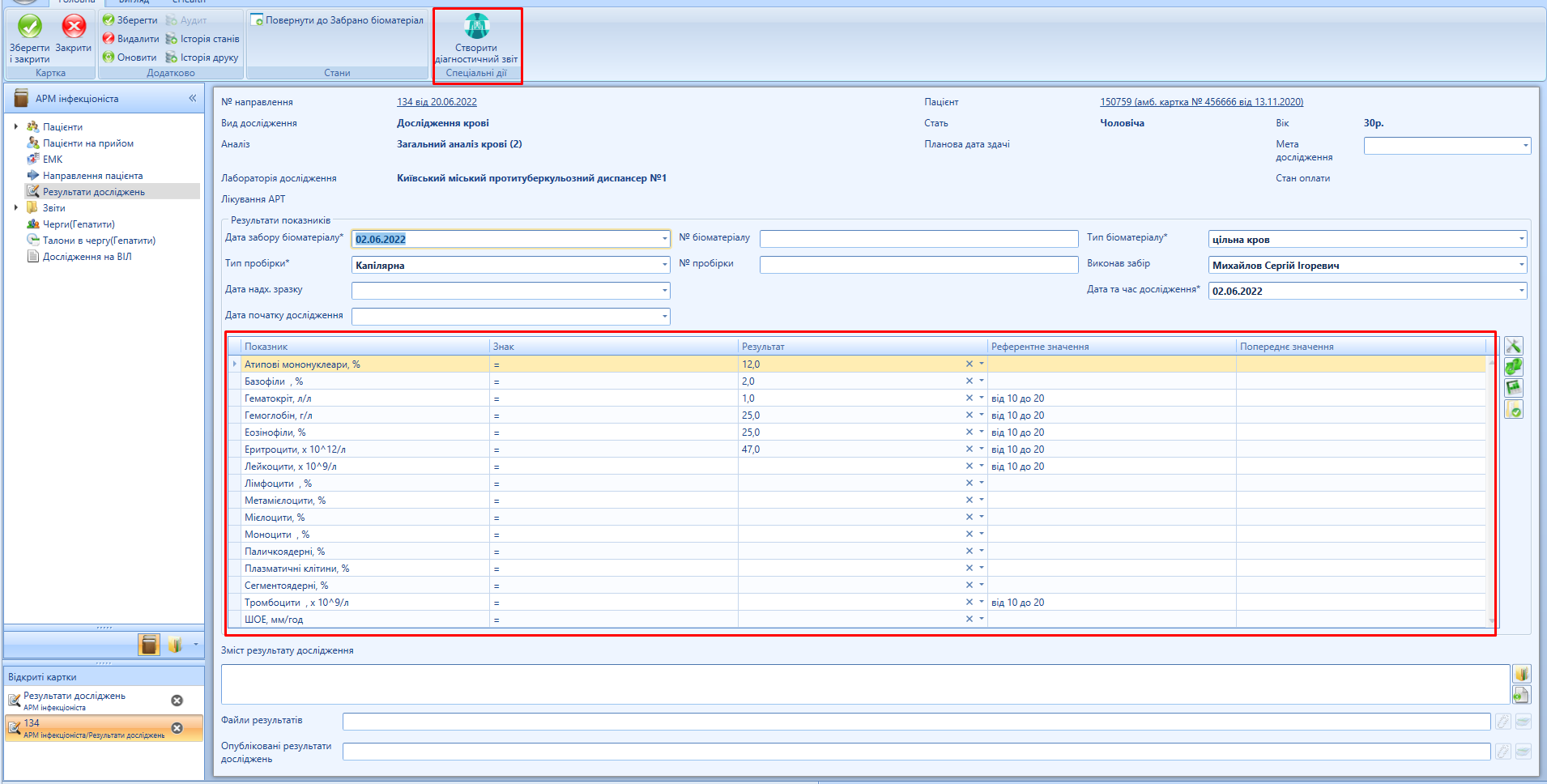
Task: Clear result value in Гемоглобін row
Action: pos(969,415)
